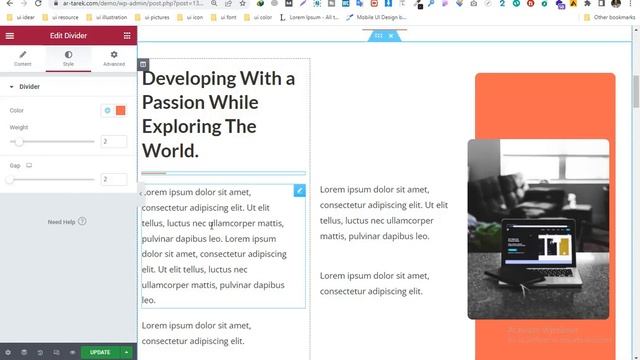The image size is (640, 360).
Task: Open 'ui resource' bookmark folder
Action: (x=60, y=18)
